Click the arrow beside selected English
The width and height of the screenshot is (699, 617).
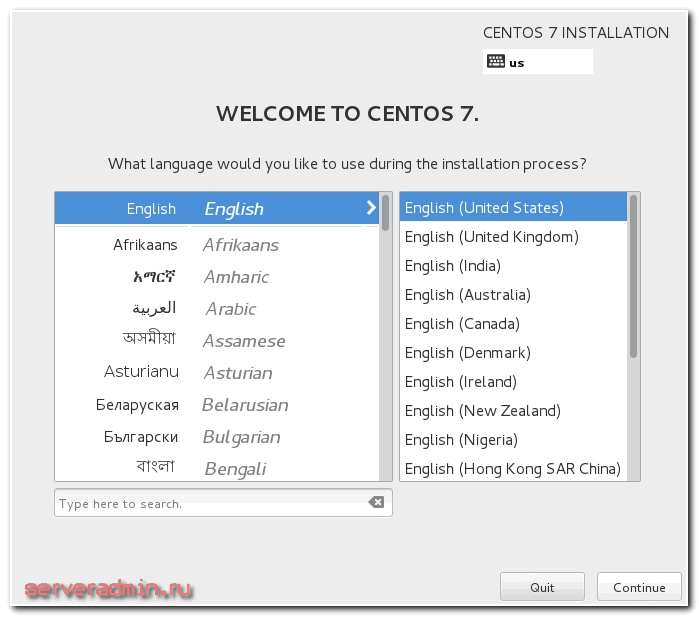pyautogui.click(x=371, y=208)
